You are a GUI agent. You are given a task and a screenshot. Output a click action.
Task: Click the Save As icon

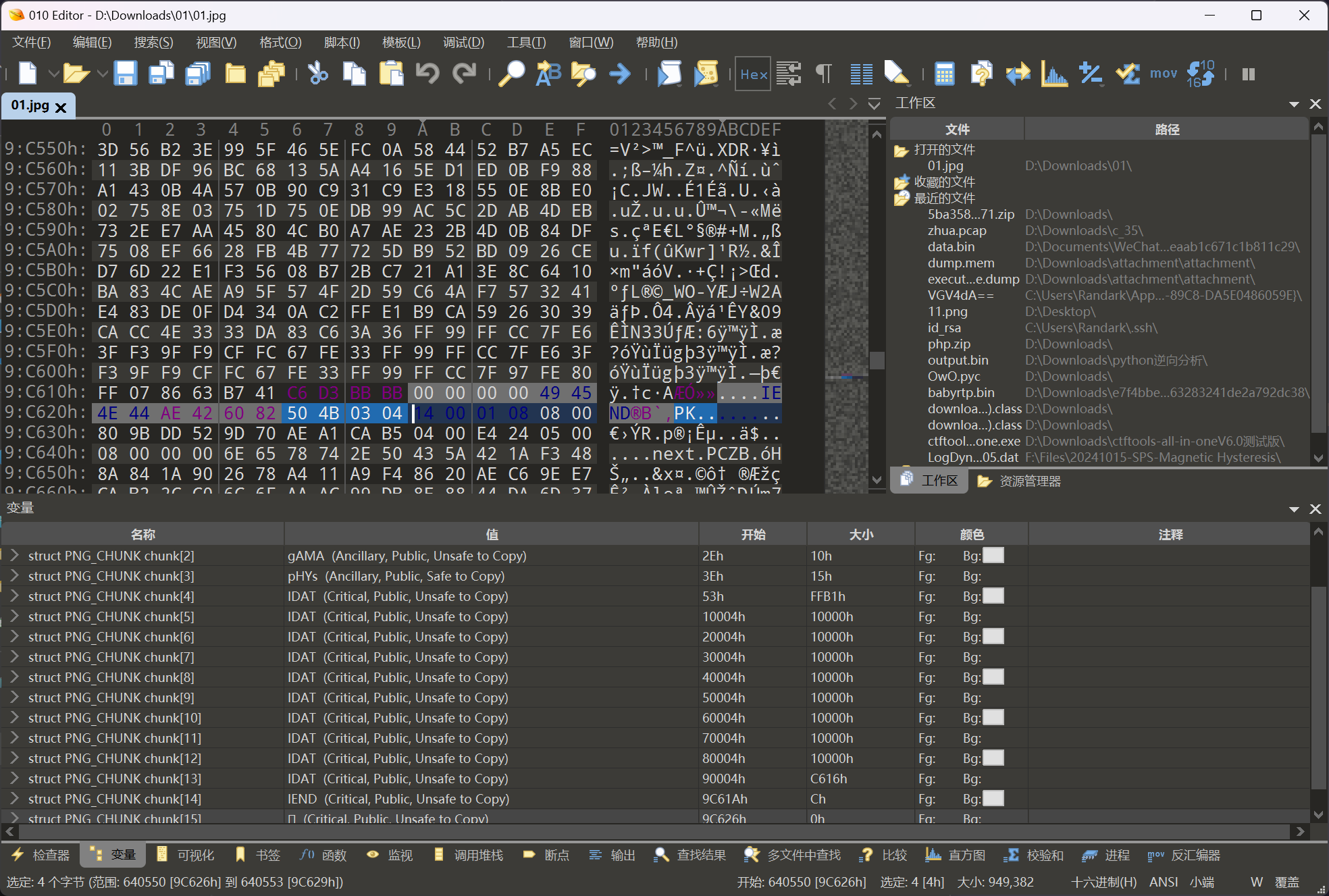[161, 73]
